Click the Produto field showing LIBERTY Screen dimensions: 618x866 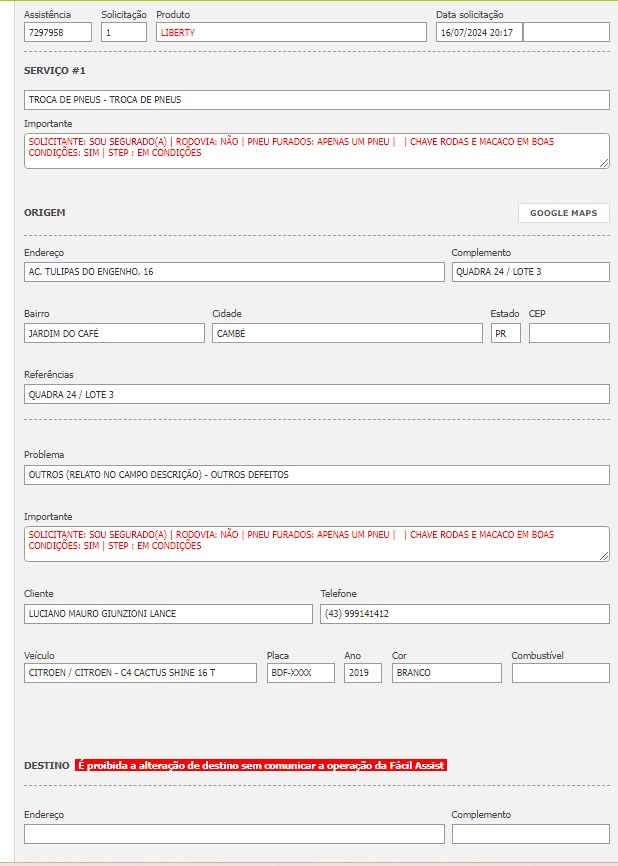tap(291, 33)
